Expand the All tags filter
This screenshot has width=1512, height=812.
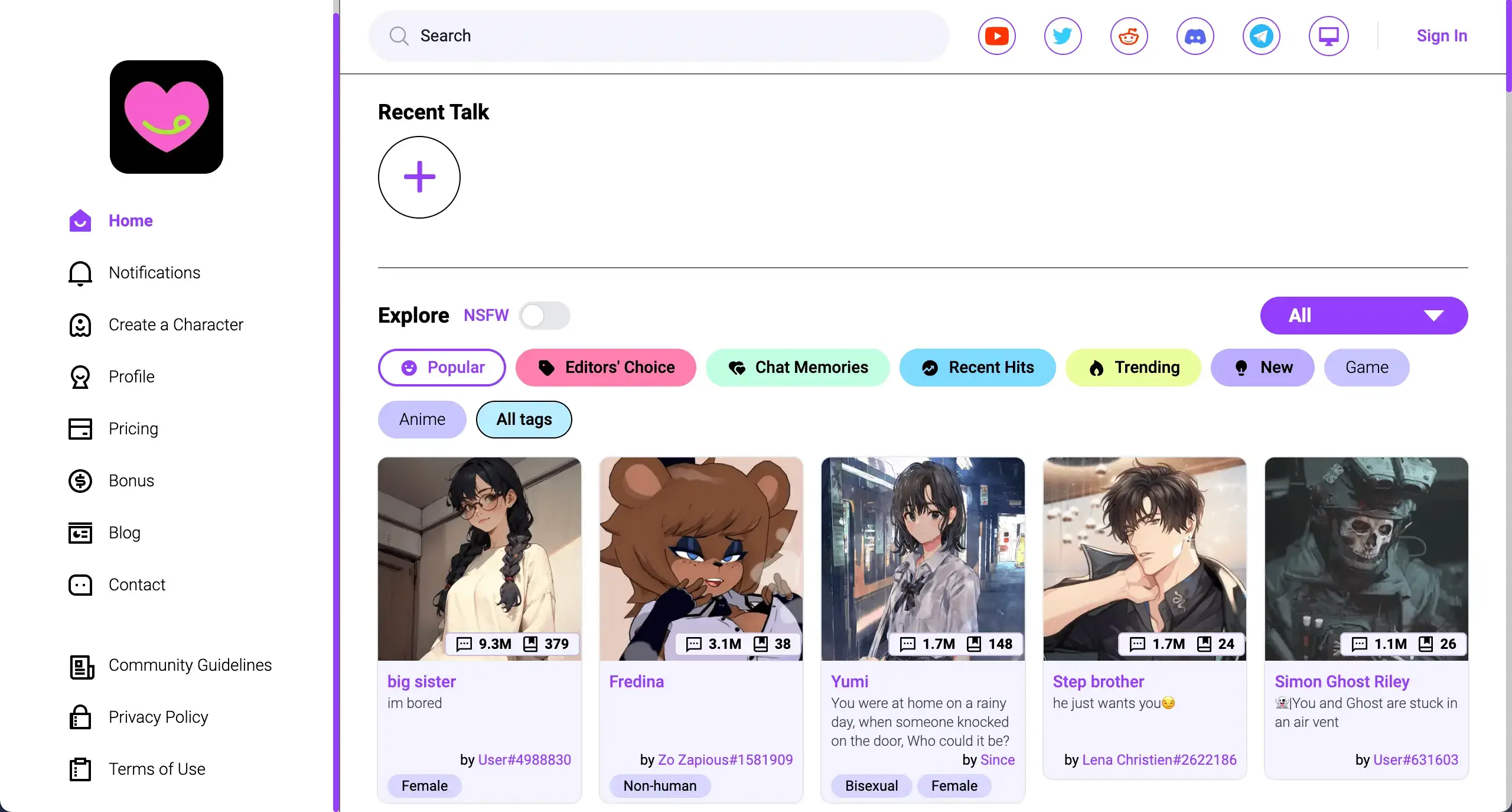tap(523, 420)
